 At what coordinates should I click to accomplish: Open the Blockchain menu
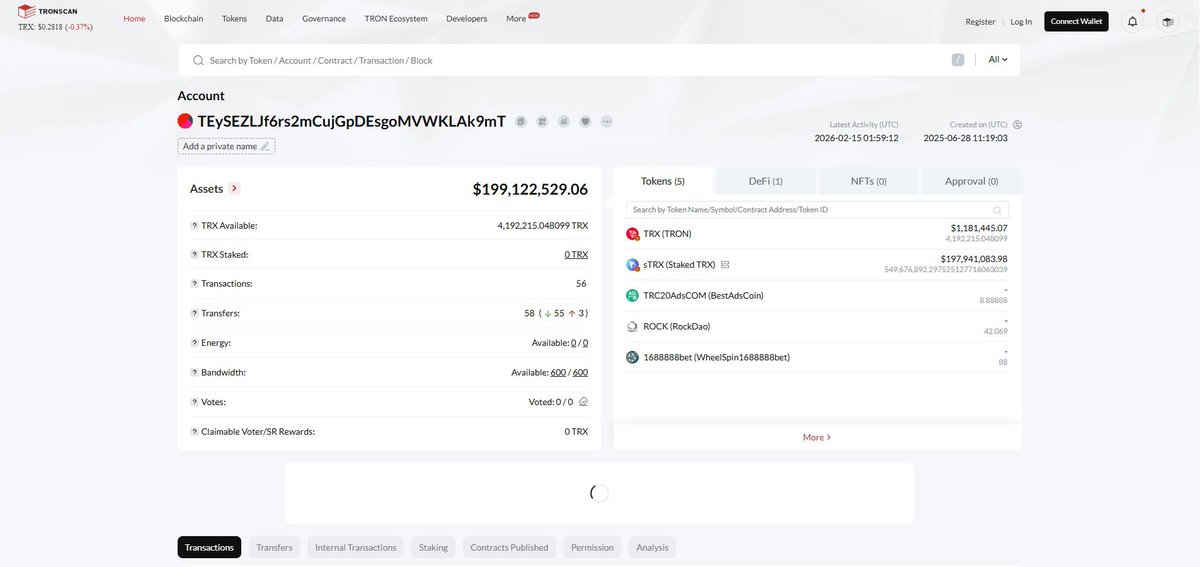(184, 19)
